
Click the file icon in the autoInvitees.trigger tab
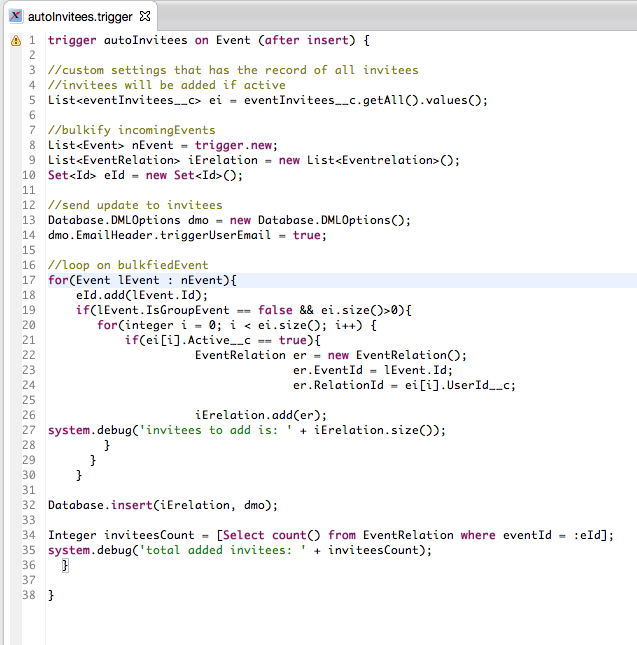click(x=16, y=16)
